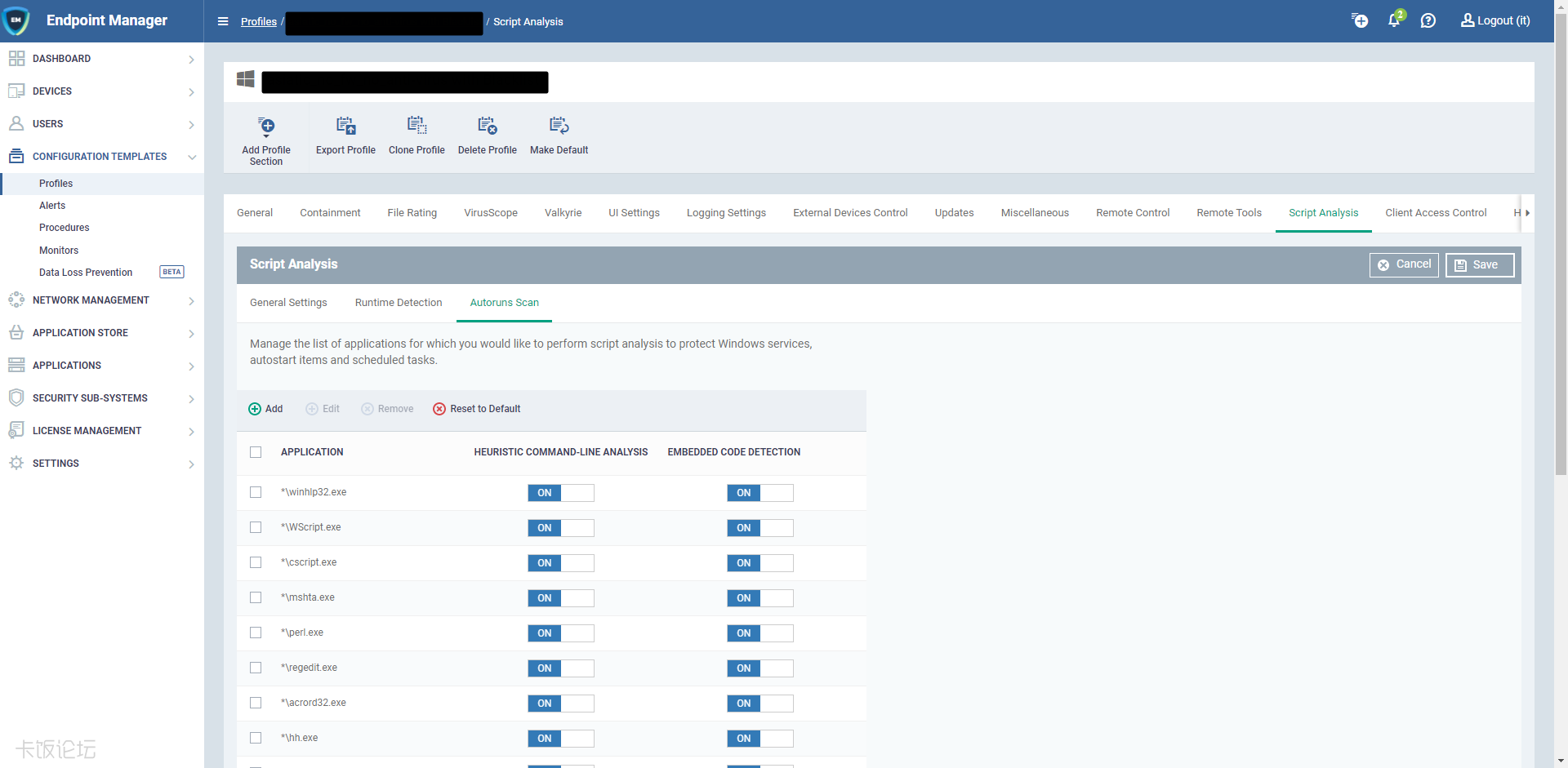The width and height of the screenshot is (1568, 768).
Task: Click the HEURISTIC COMMAND-LINE ANALYSIS column header
Action: coord(561,452)
